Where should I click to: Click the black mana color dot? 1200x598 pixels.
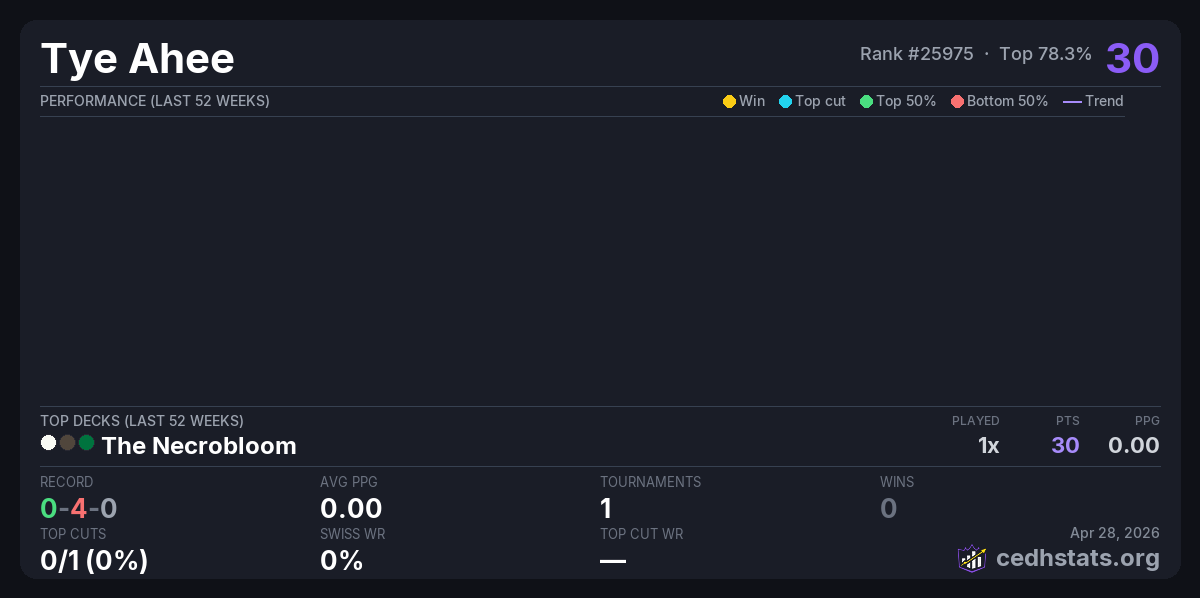[67, 442]
